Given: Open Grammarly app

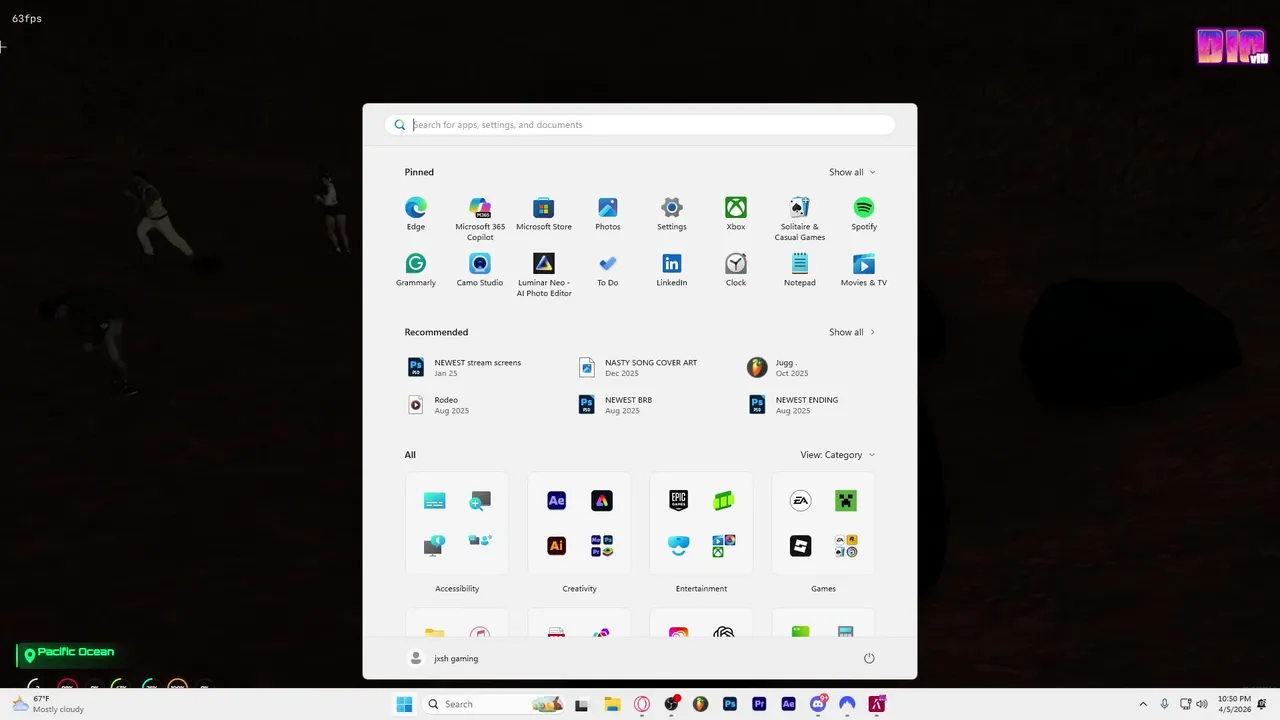Looking at the screenshot, I should [415, 270].
